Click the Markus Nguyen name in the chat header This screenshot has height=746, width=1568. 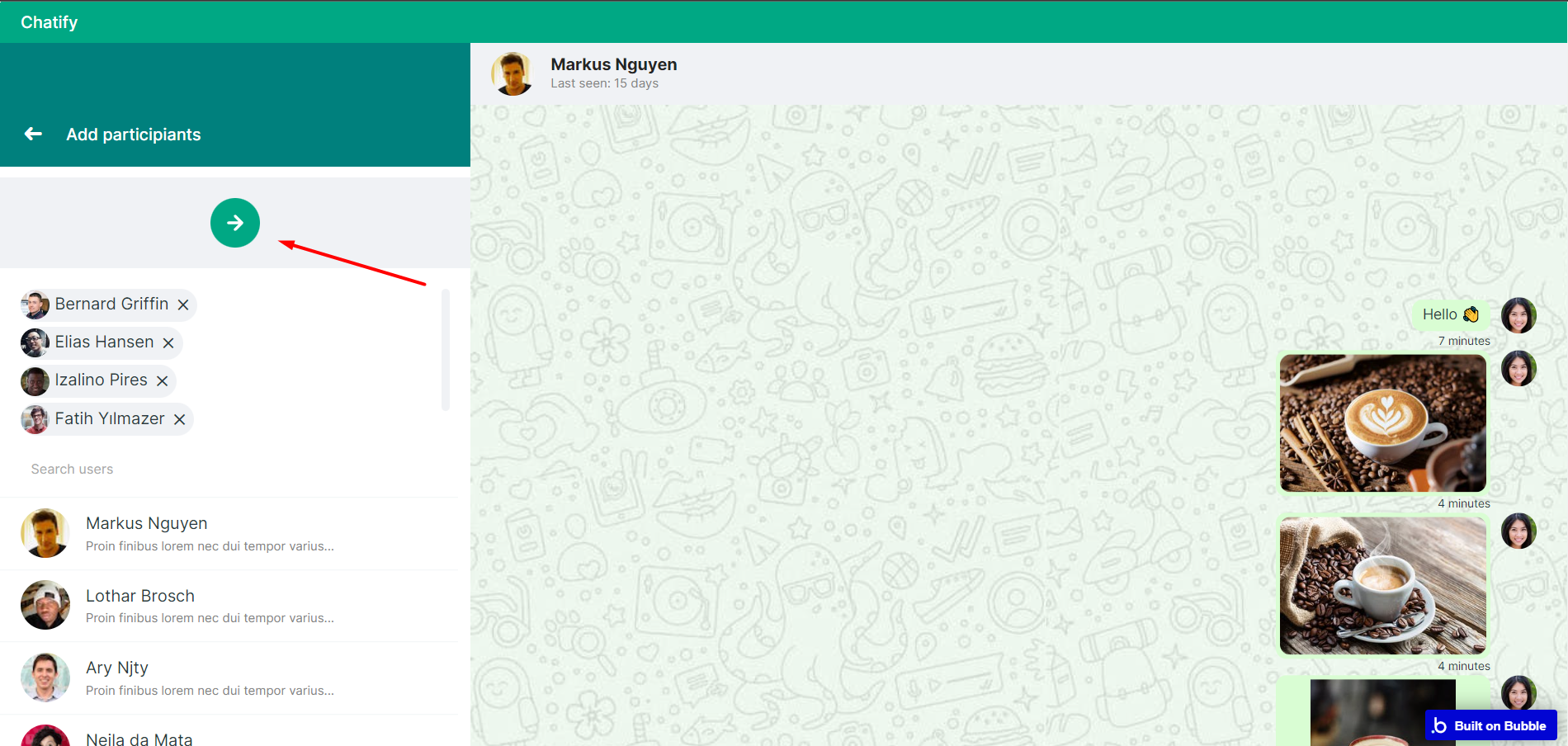pyautogui.click(x=613, y=64)
